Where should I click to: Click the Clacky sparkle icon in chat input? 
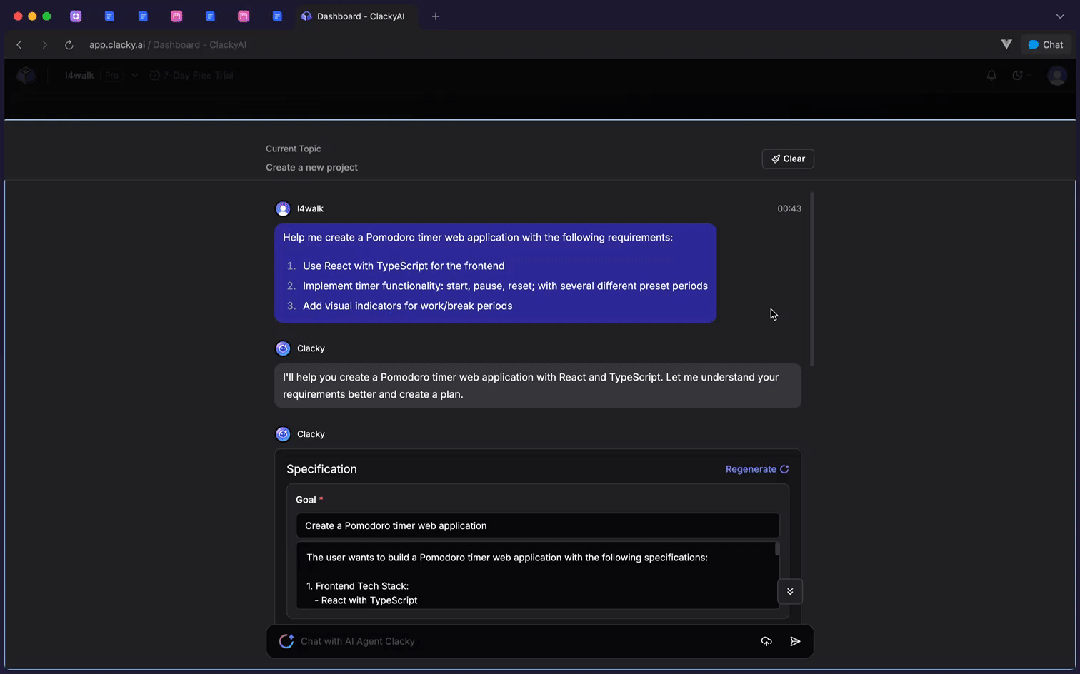click(x=286, y=641)
